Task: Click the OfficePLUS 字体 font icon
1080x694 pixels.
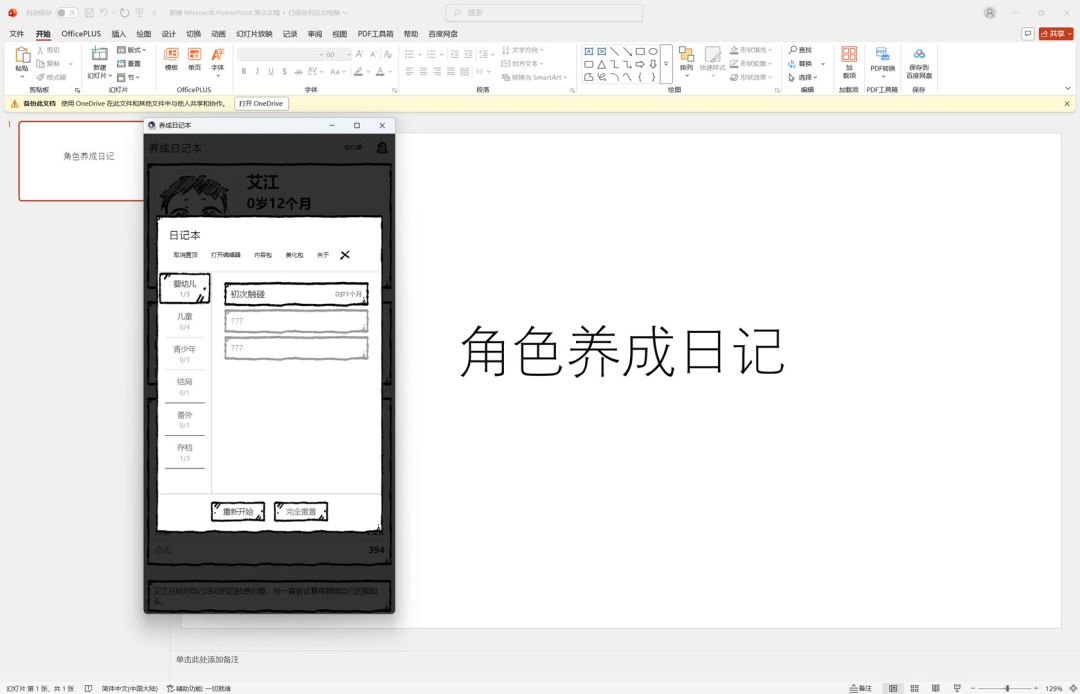Action: (218, 54)
